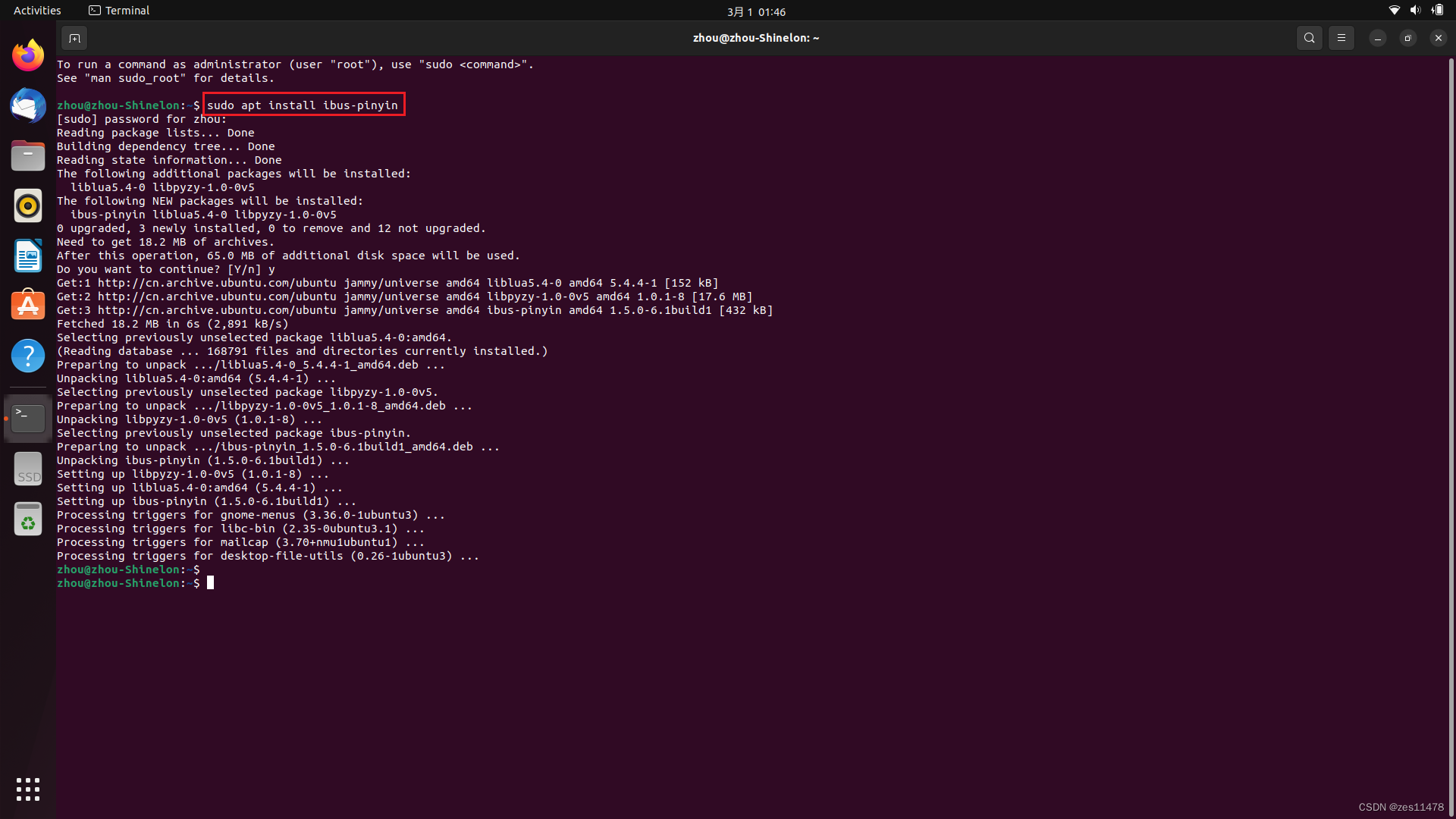
Task: Launch Rhythmbox music player from the dock
Action: pyautogui.click(x=27, y=206)
